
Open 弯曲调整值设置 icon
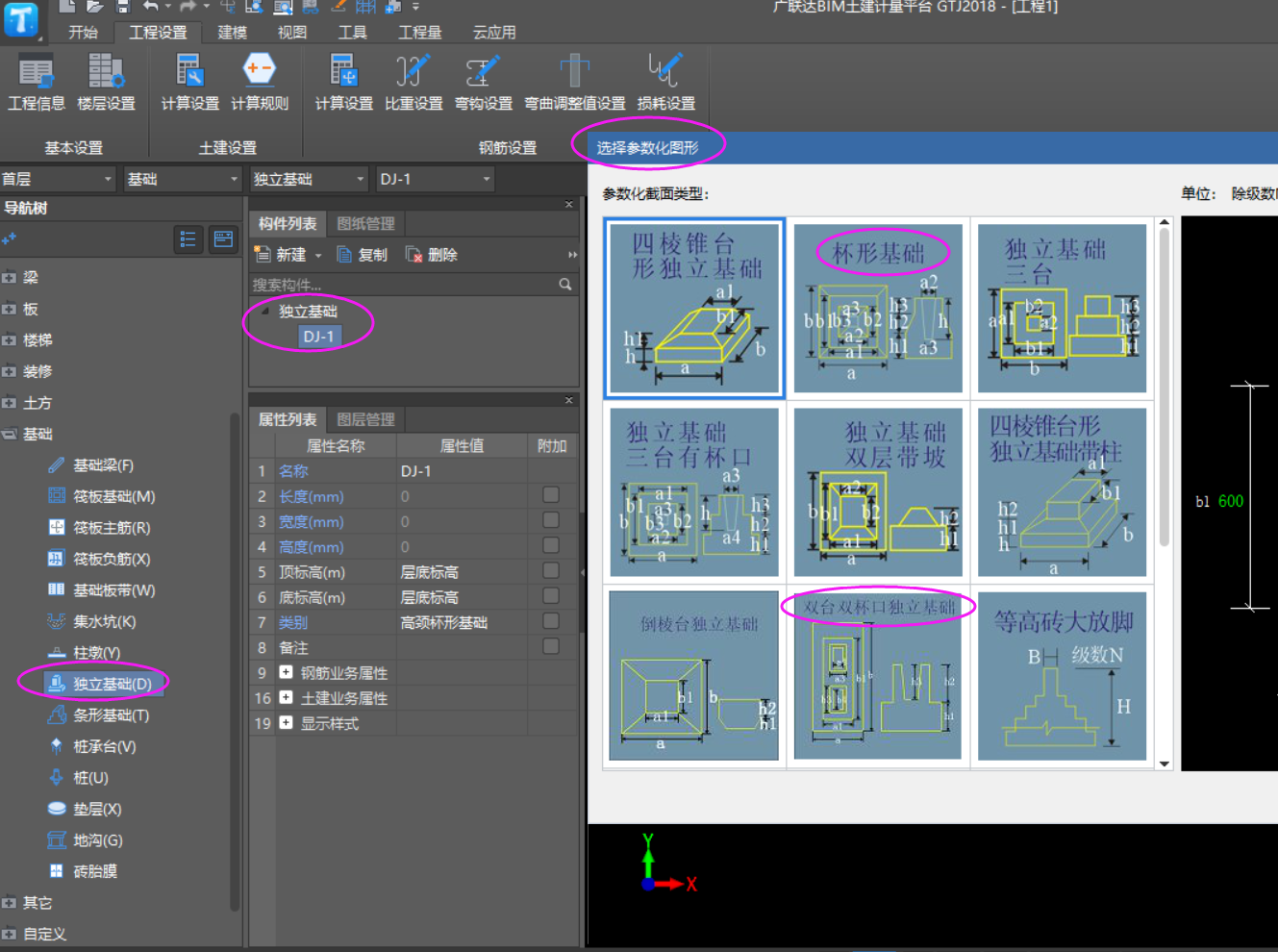(574, 83)
